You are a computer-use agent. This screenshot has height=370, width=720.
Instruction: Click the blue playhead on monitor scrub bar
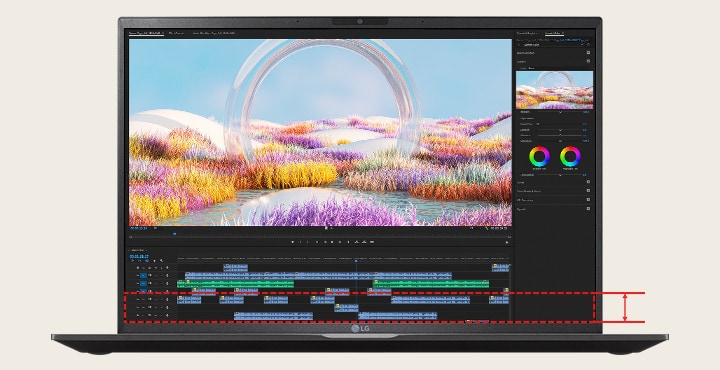tap(174, 234)
